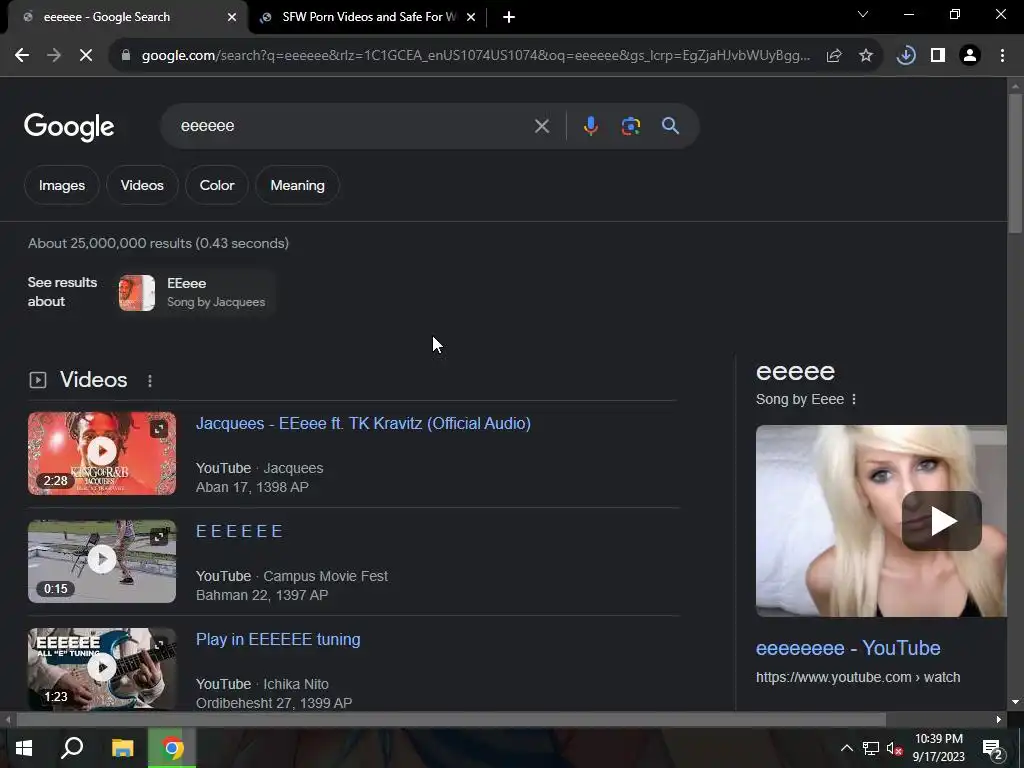Click the Google logo

click(x=69, y=127)
